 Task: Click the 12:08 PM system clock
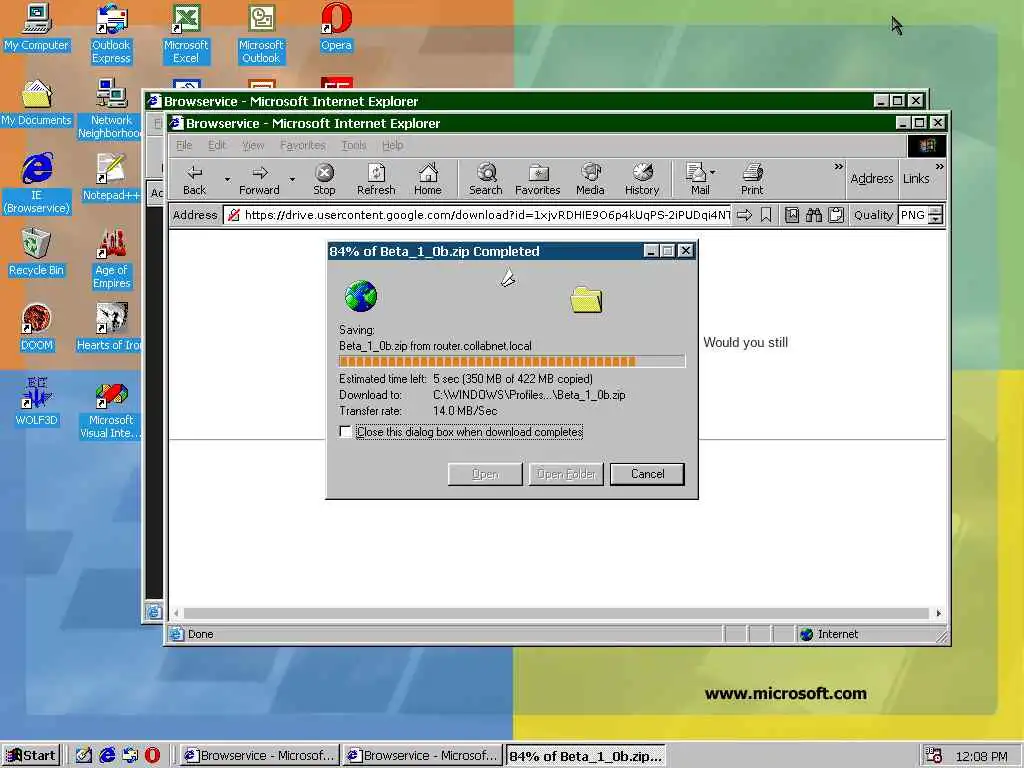click(x=981, y=756)
